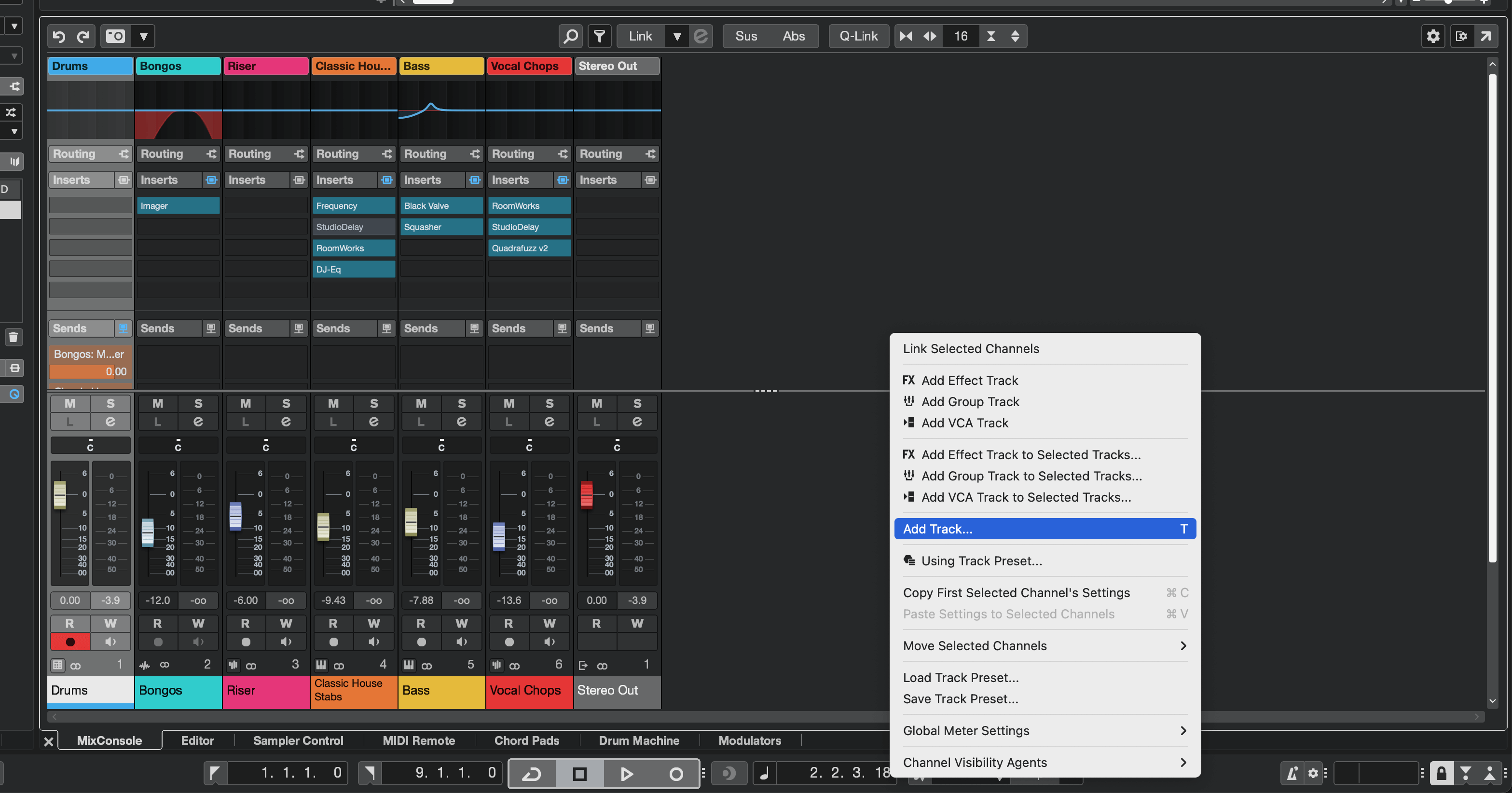Select Using Track Preset... menu item
The width and height of the screenshot is (1512, 793).
[1045, 561]
